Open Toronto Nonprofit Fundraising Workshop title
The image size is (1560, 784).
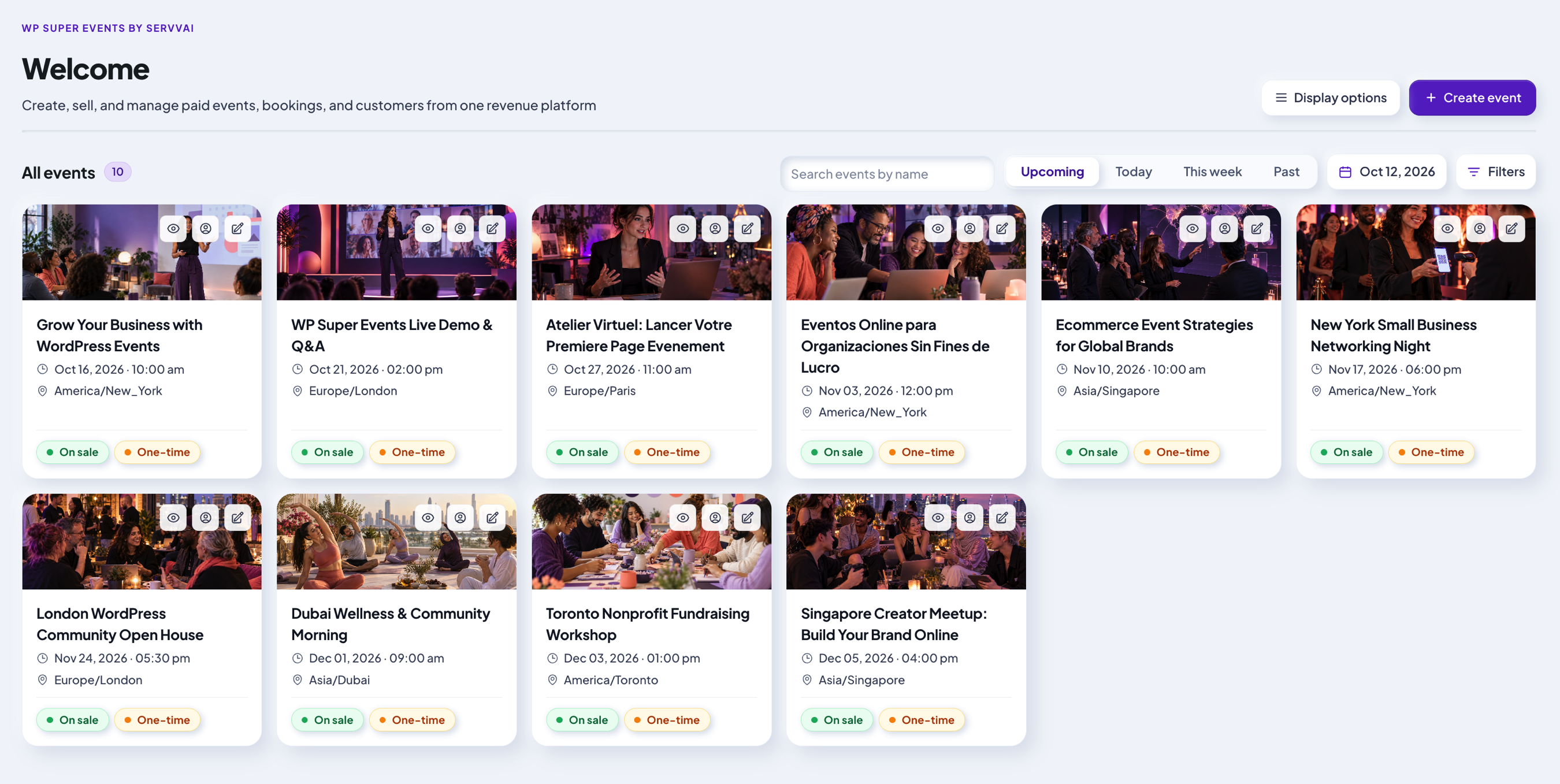[647, 625]
